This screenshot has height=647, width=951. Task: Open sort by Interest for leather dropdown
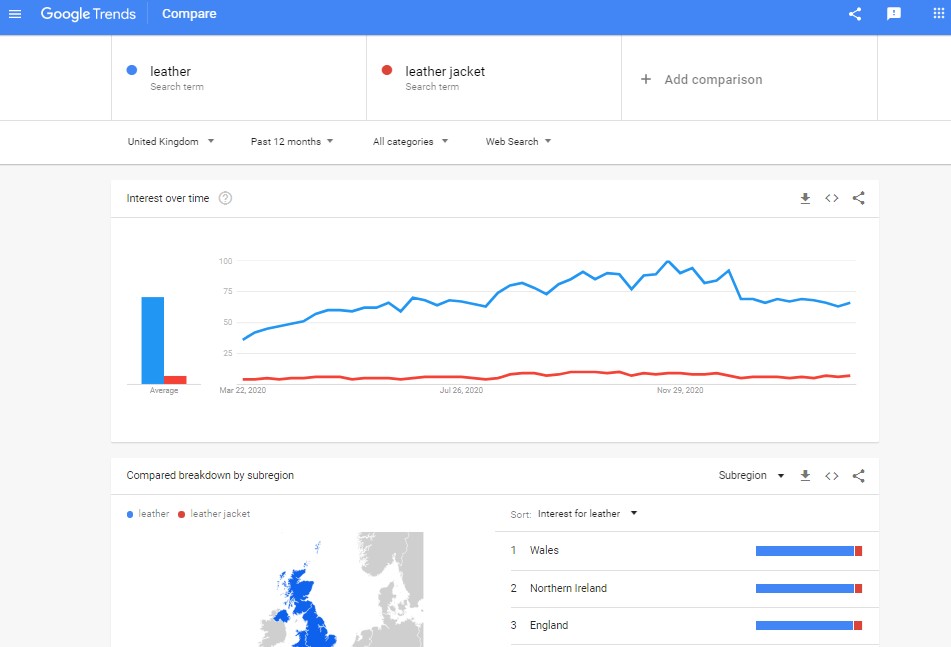pyautogui.click(x=587, y=514)
